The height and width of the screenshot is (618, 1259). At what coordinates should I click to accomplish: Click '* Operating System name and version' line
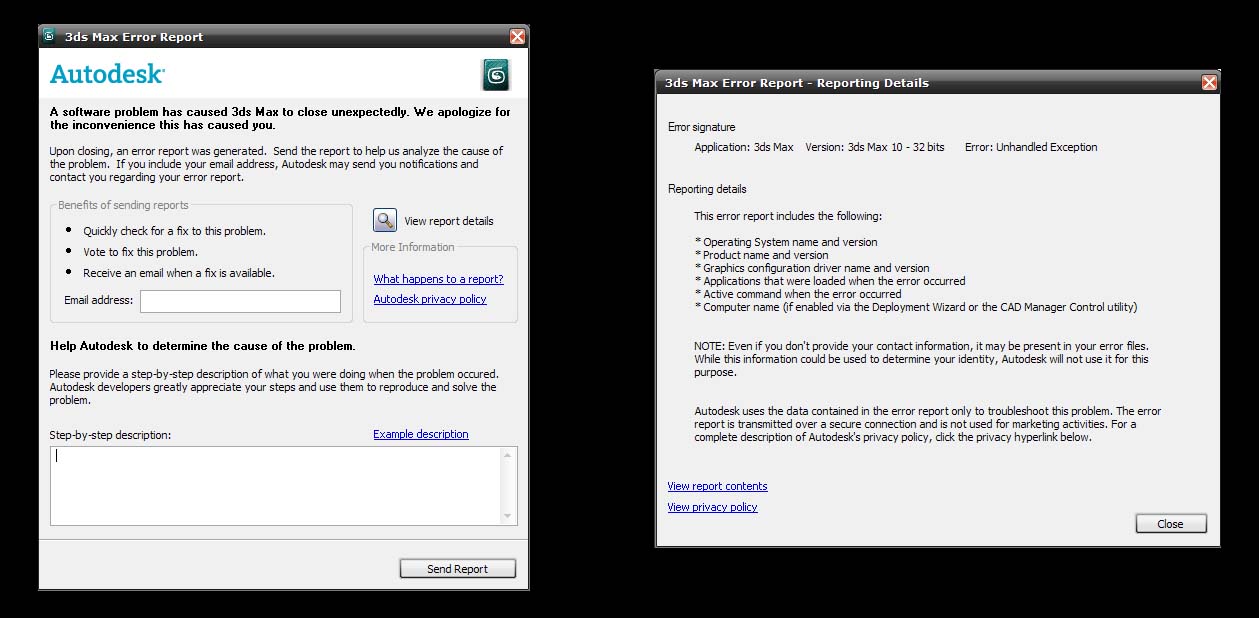786,242
